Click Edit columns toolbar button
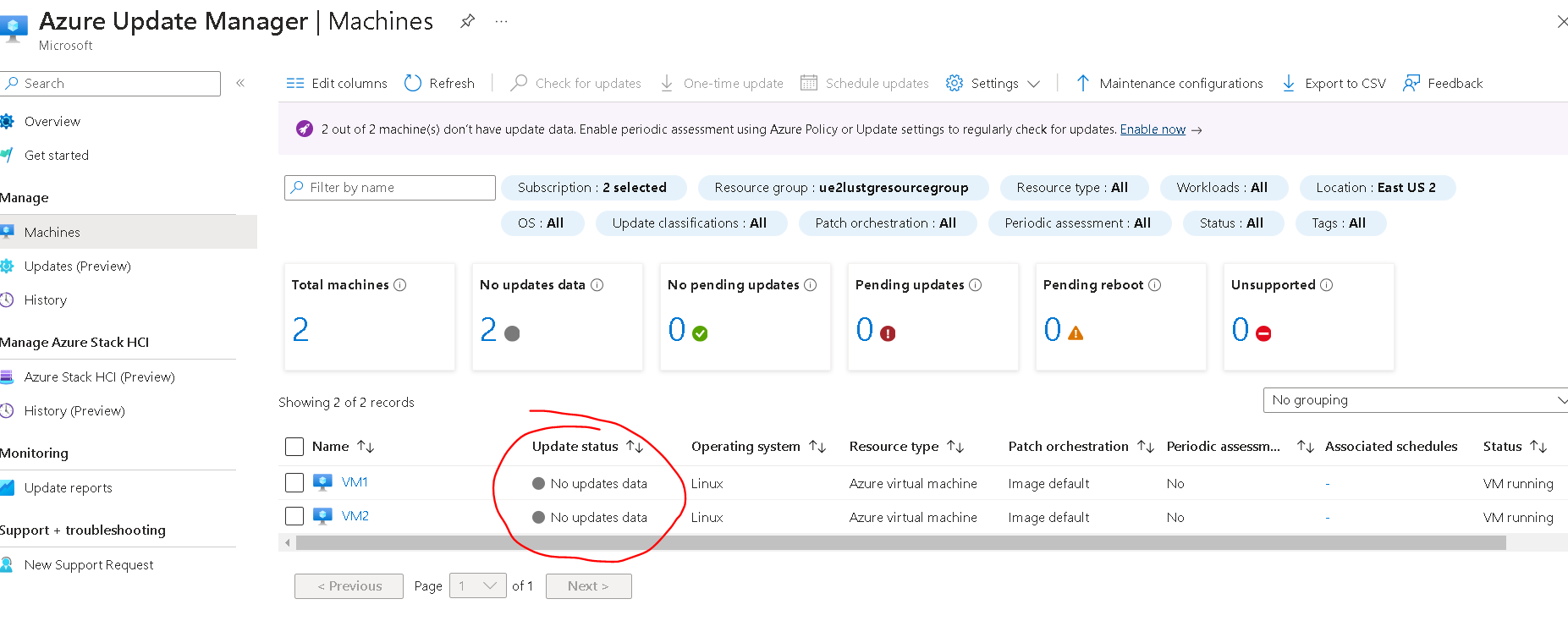 click(337, 83)
